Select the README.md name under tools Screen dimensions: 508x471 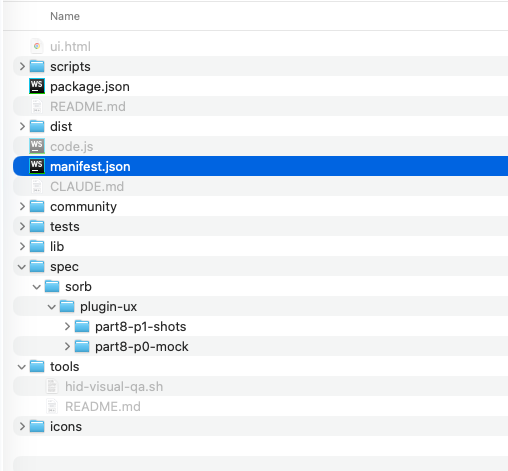pos(103,407)
